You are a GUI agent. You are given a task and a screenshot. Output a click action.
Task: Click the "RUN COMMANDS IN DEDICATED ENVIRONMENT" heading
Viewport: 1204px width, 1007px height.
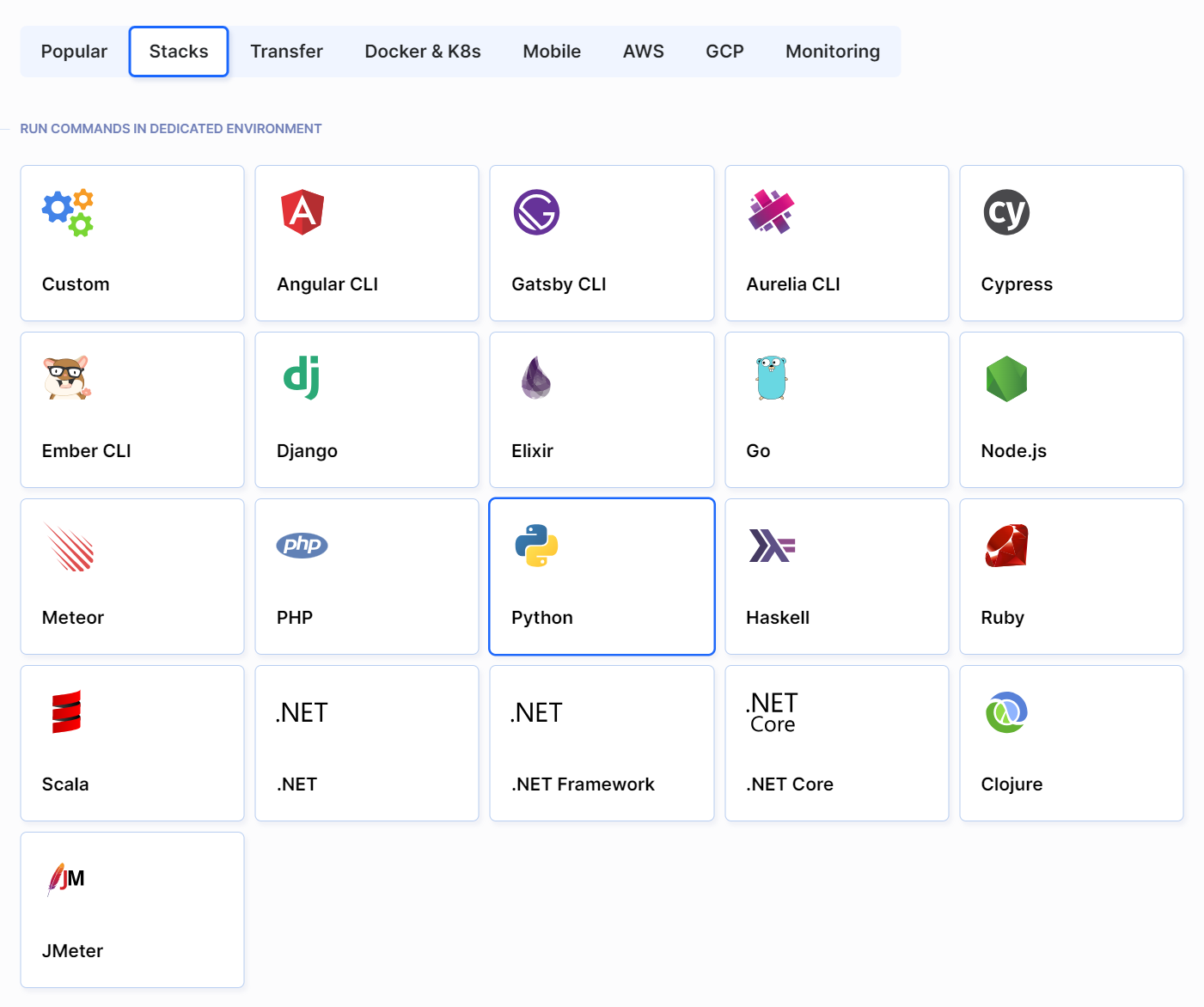[x=171, y=129]
